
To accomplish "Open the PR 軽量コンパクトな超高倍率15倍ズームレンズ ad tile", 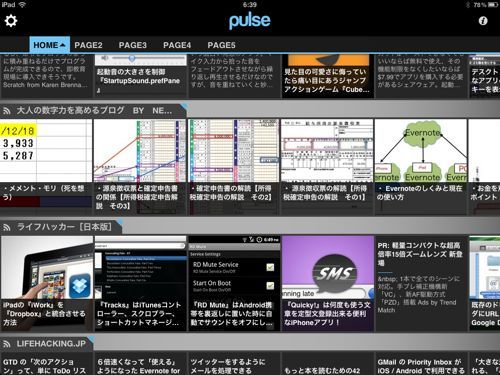I will 421,284.
